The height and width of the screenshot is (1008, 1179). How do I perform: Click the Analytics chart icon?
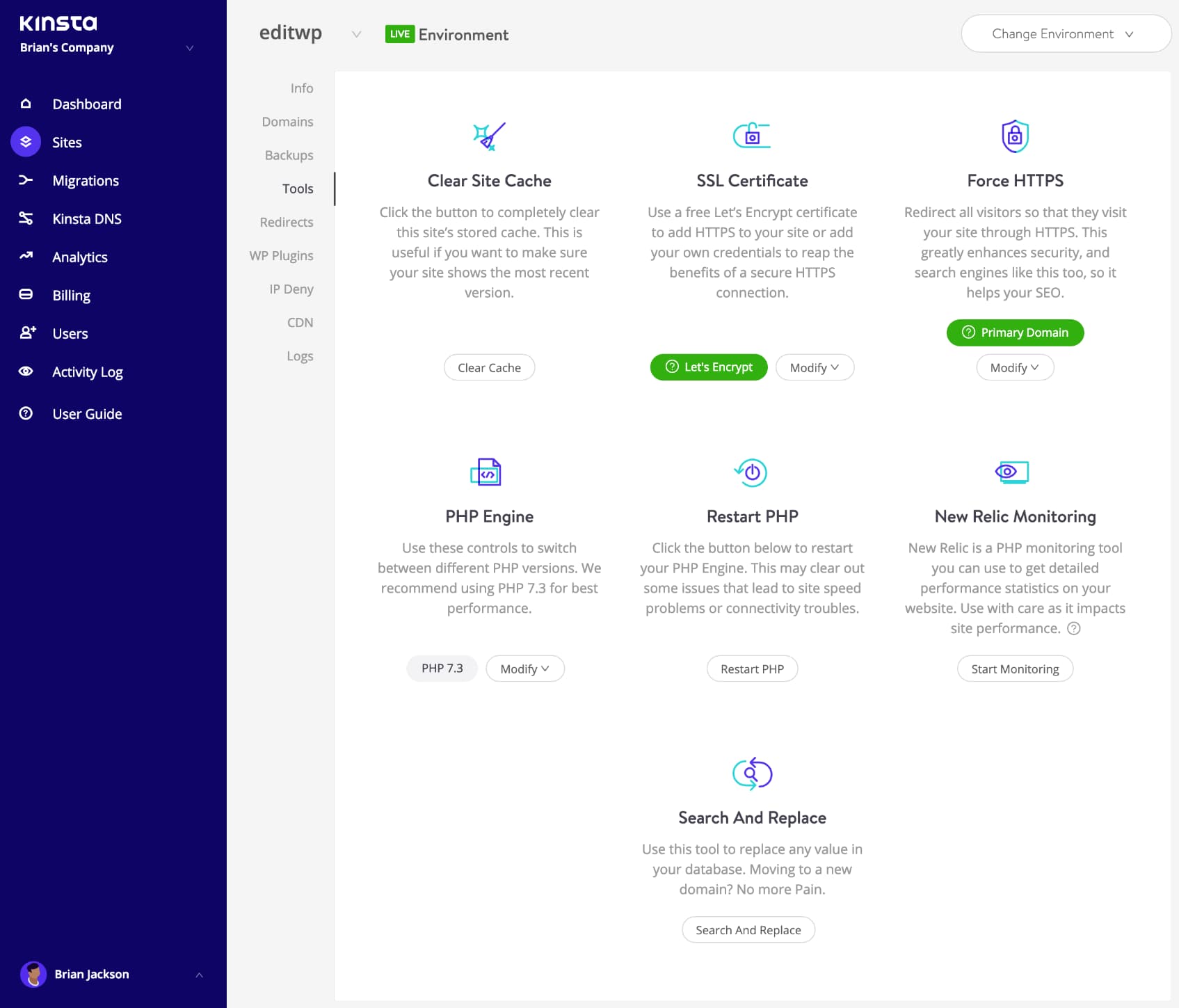point(26,256)
